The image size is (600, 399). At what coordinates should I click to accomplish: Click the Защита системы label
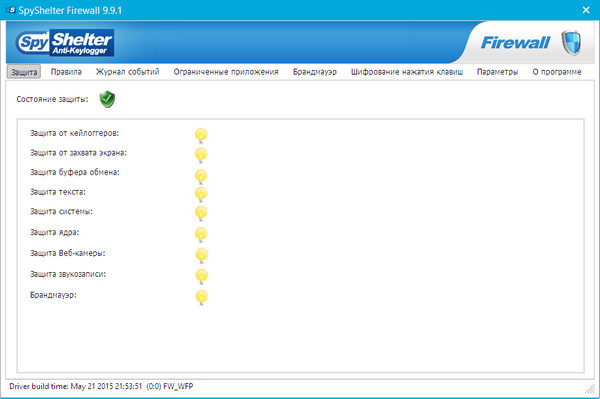(61, 212)
